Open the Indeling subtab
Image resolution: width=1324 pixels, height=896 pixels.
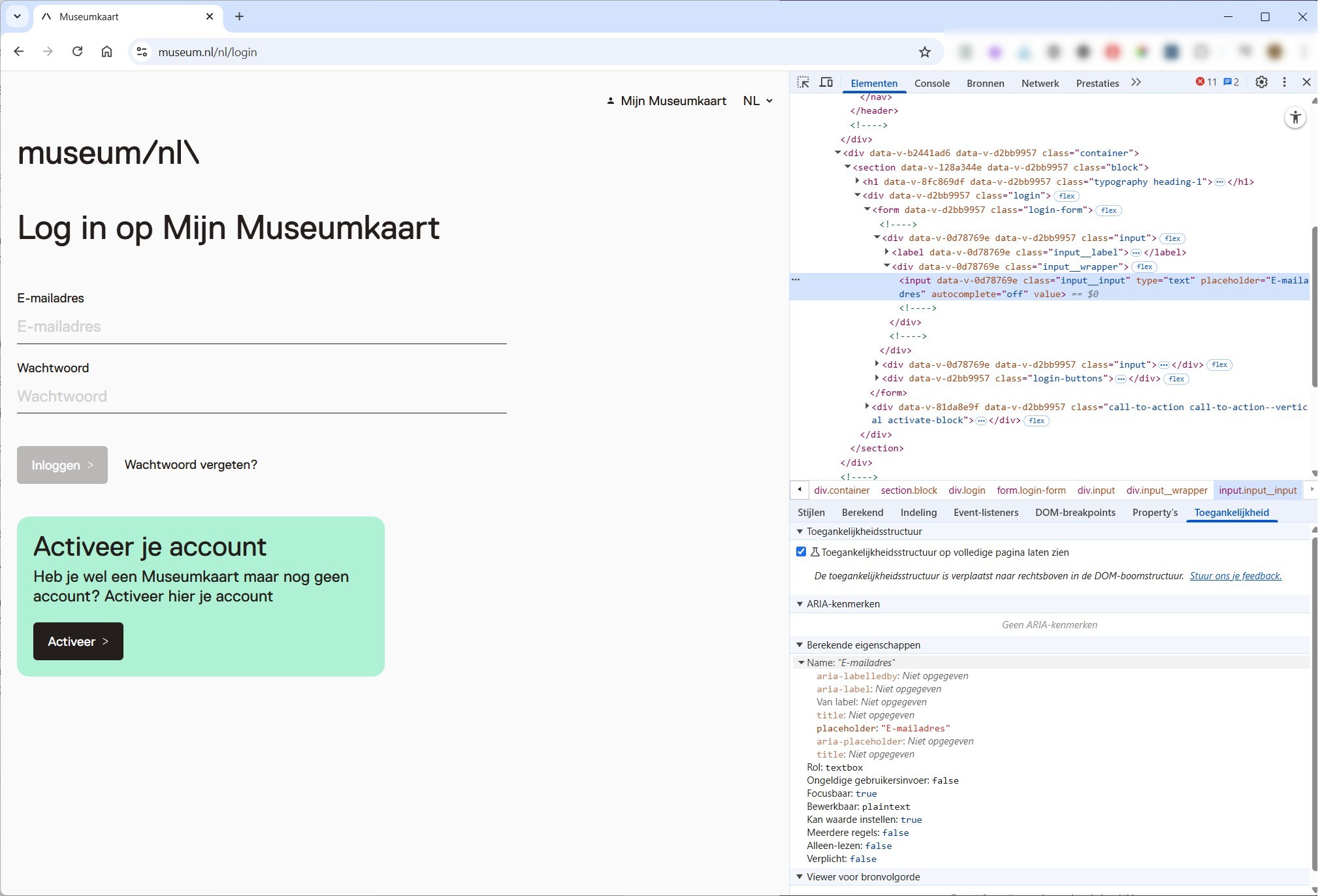click(918, 513)
